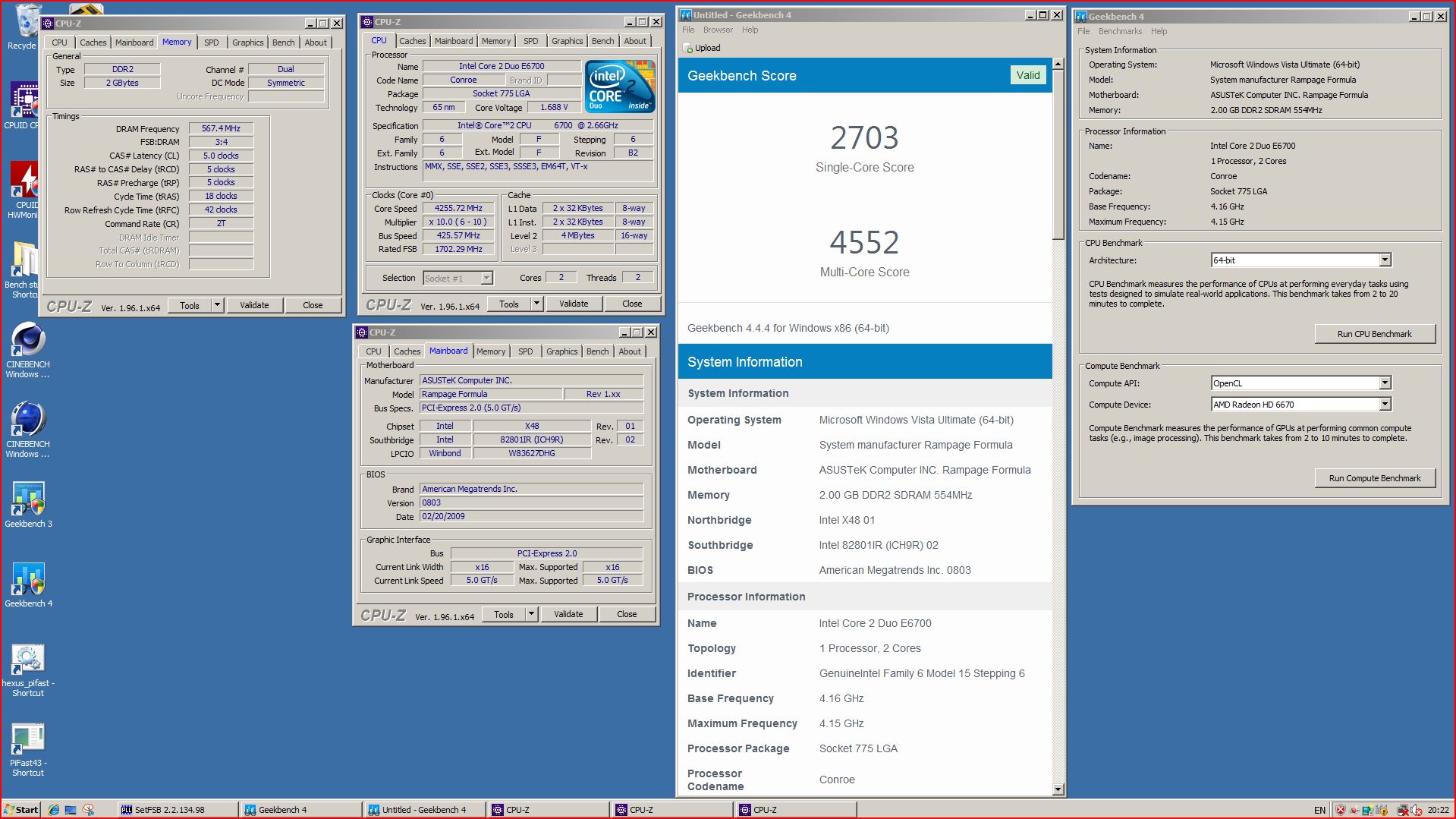Click the DRAM Frequency 567.4 MHz value field
This screenshot has height=819, width=1456.
tap(221, 128)
